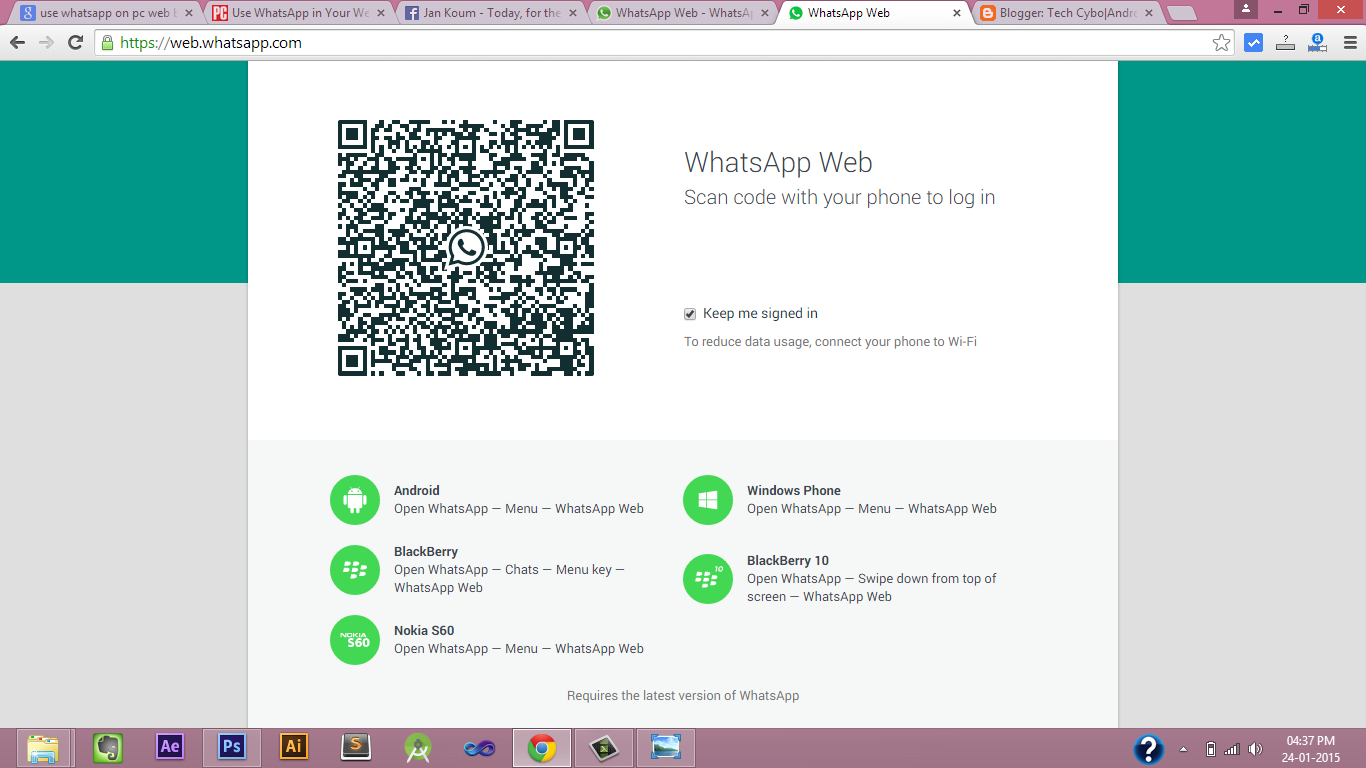Screen dimensions: 1366x768
Task: Click the Android platform icon
Action: (354, 499)
